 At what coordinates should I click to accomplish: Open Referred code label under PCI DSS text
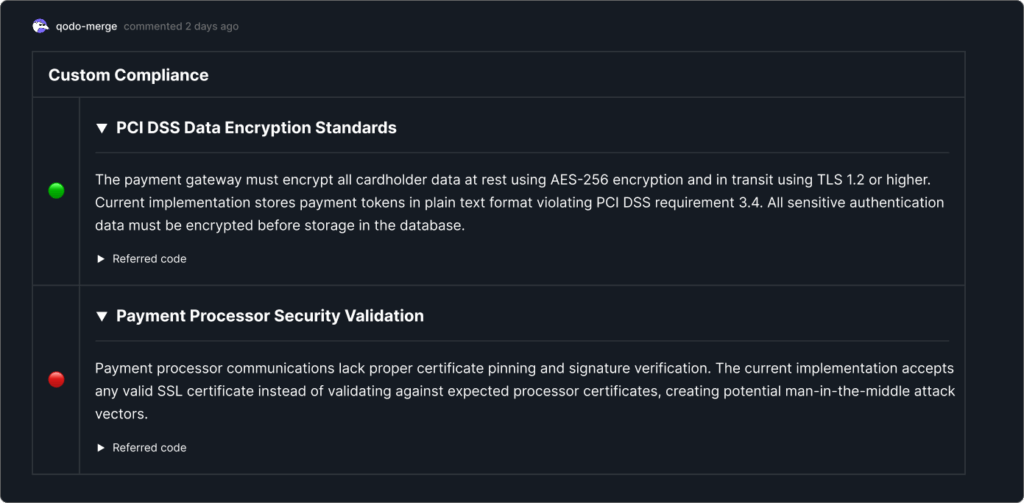point(149,259)
